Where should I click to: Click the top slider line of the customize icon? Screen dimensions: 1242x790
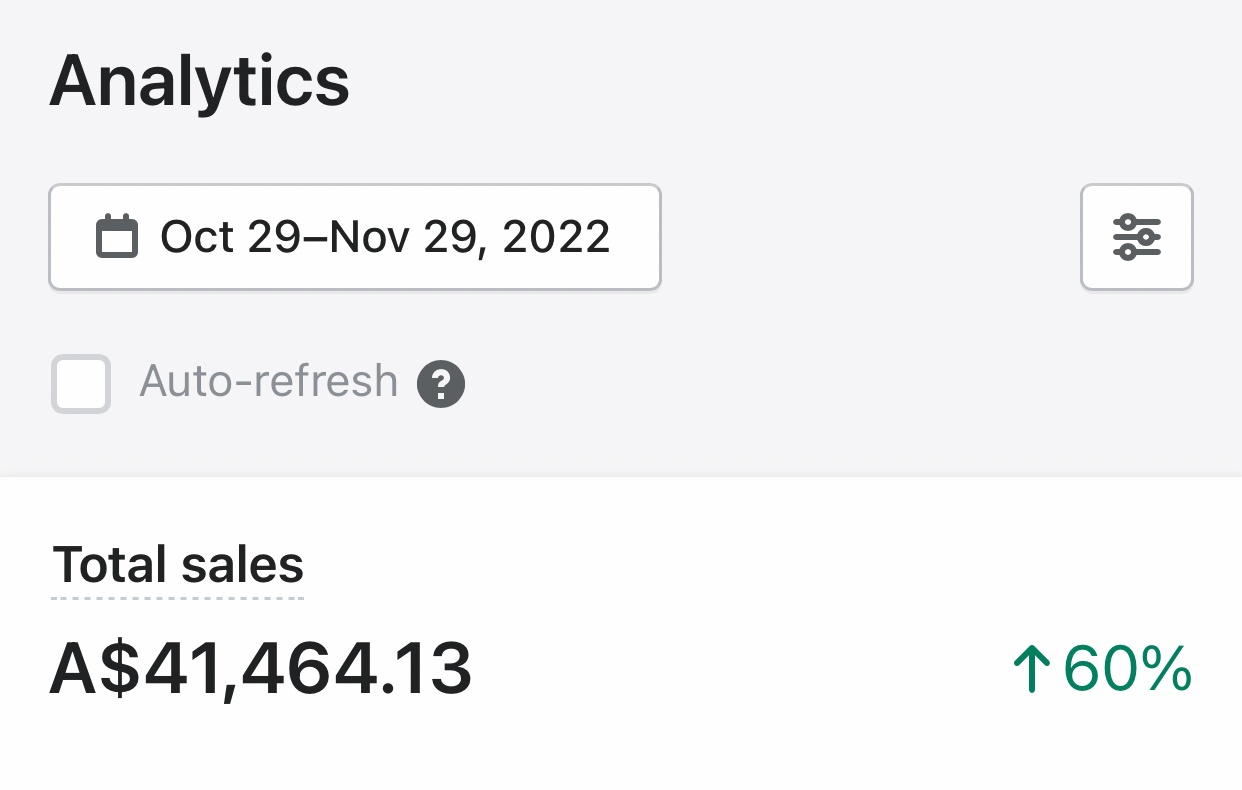coord(1137,222)
